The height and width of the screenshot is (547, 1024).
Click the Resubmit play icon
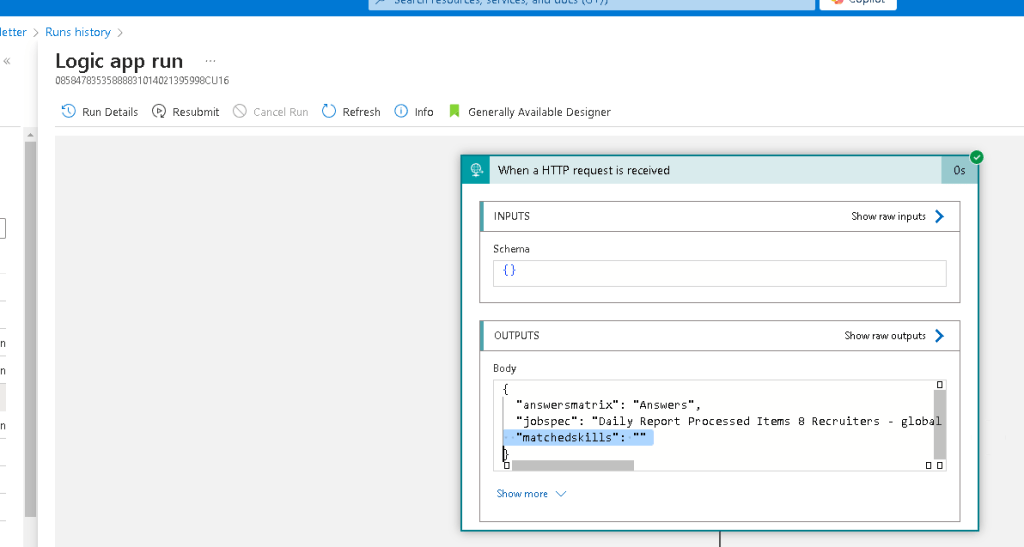point(159,111)
